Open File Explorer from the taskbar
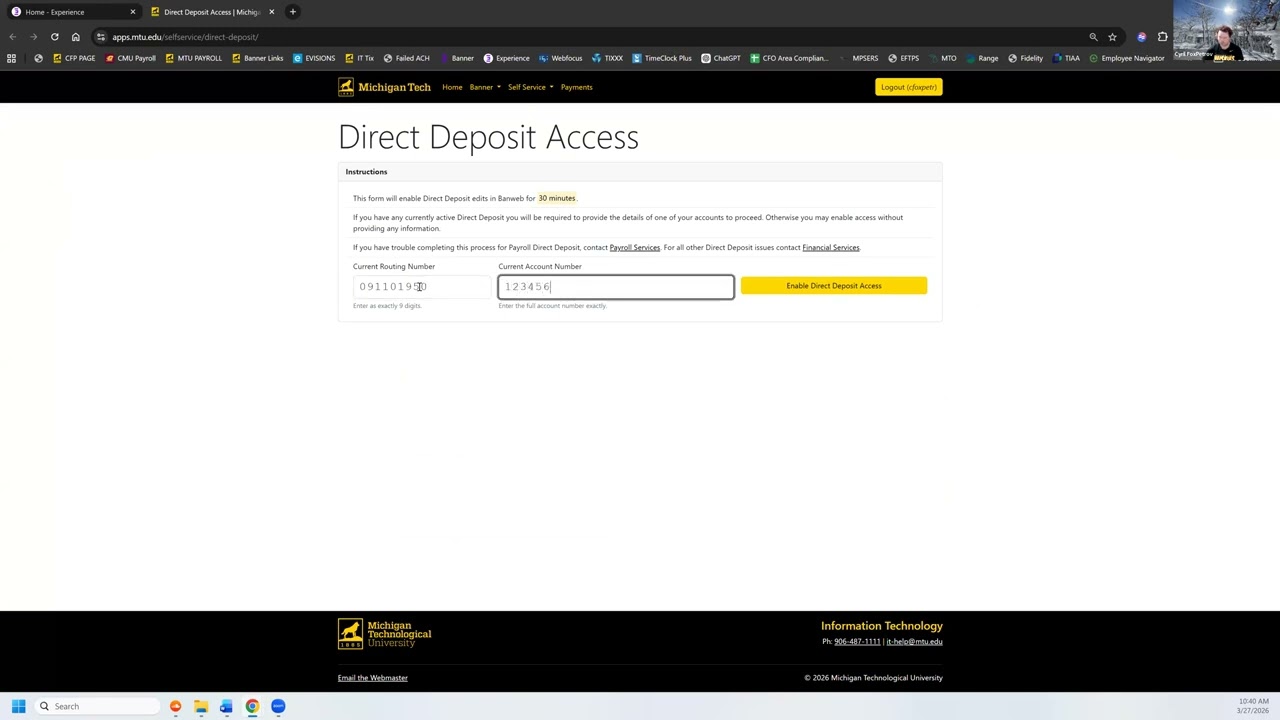The image size is (1280, 720). click(x=201, y=706)
